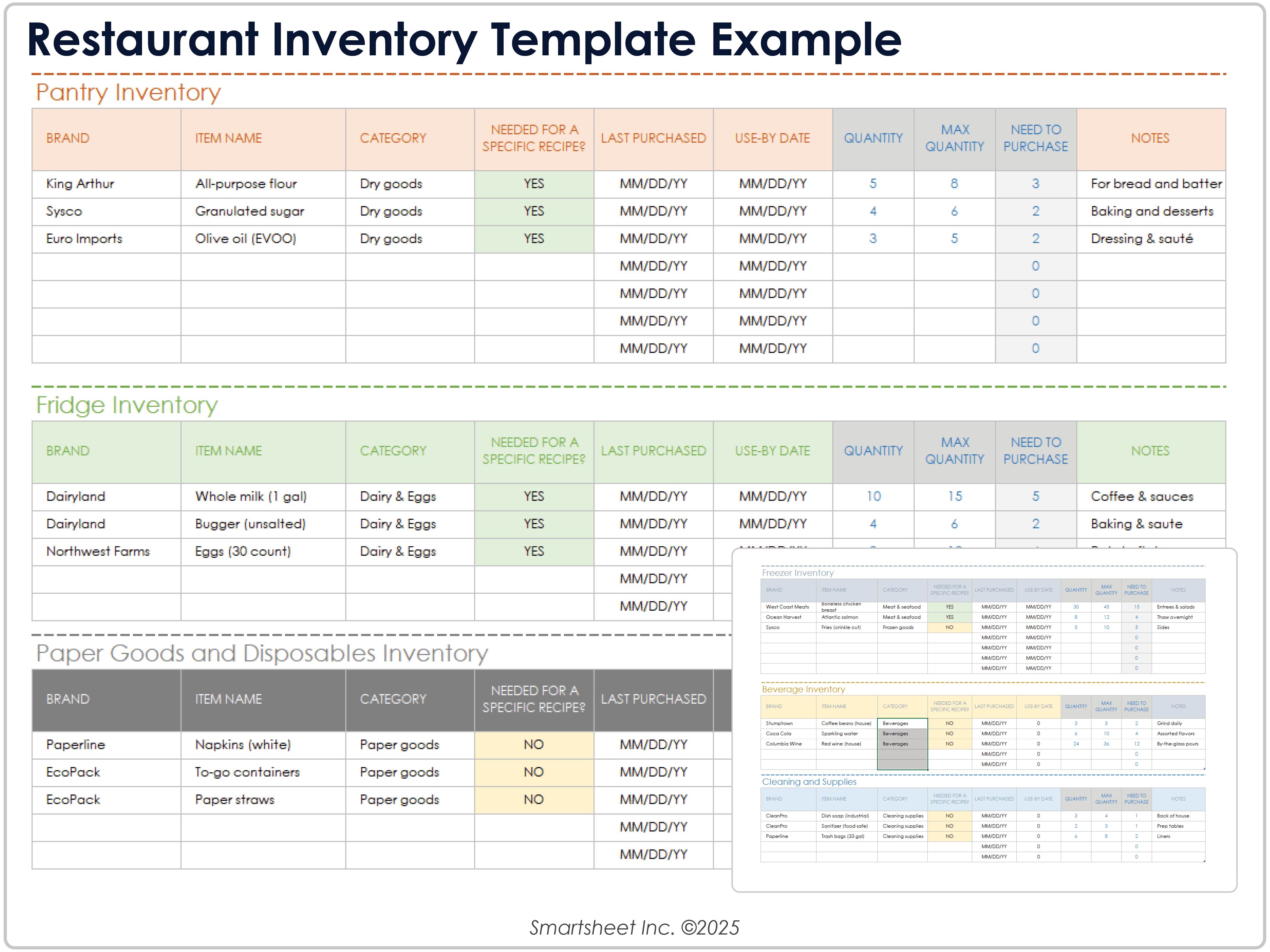Screen dimensions: 1270x952
Task: Select the Need to Purchase value for Olive oil
Action: click(x=1036, y=238)
